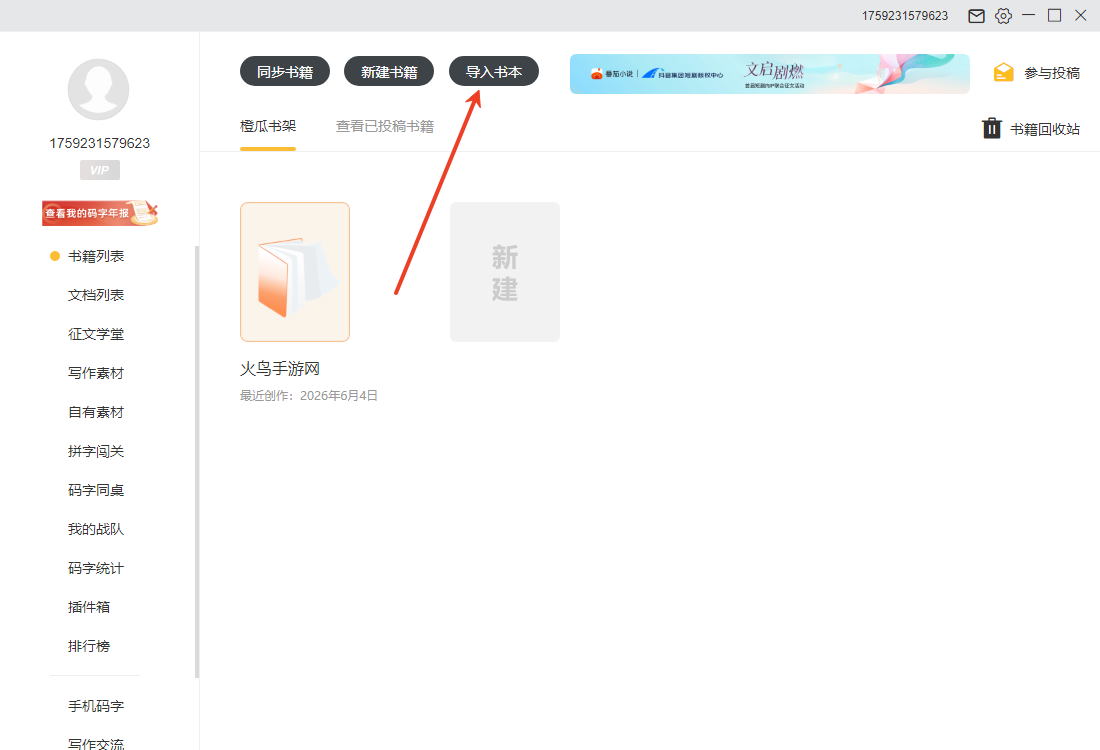Open the mail envelope icon in title bar
This screenshot has height=750, width=1100.
pos(976,16)
